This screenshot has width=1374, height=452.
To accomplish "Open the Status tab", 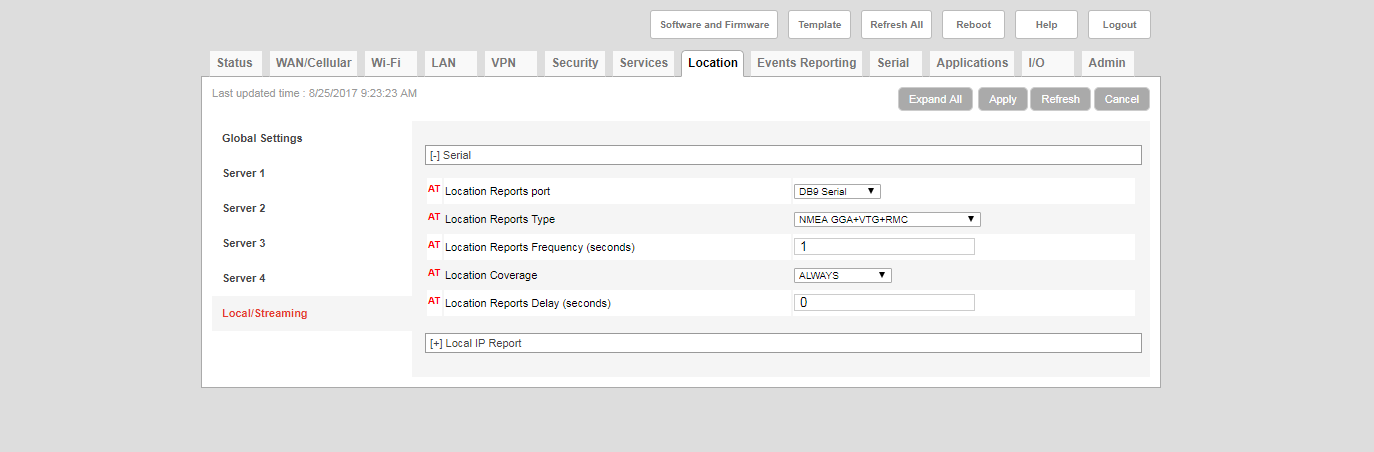I will click(235, 63).
